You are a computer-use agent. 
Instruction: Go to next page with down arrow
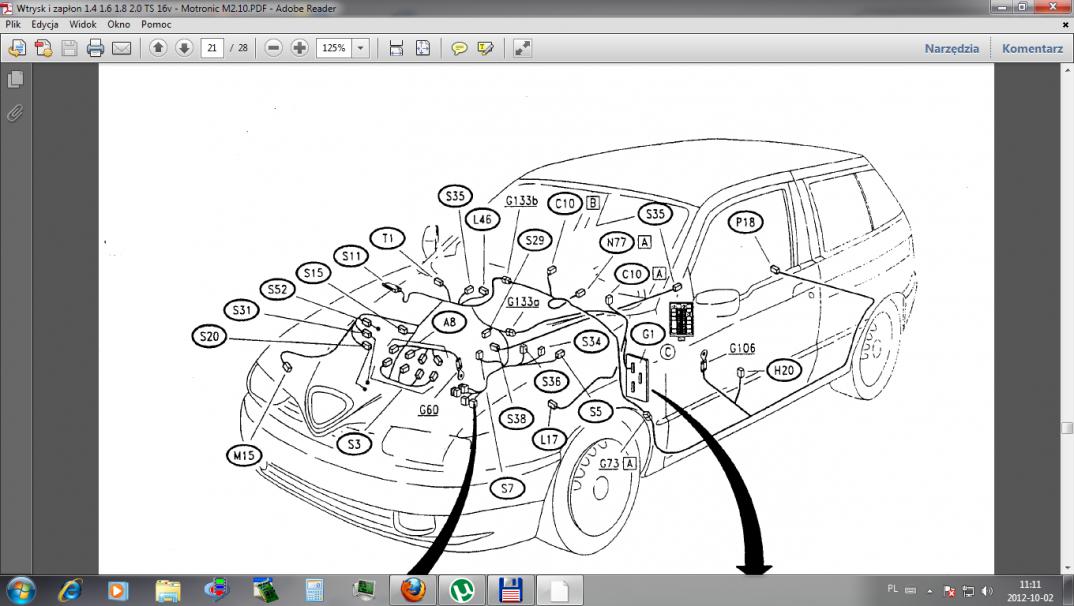coord(184,48)
